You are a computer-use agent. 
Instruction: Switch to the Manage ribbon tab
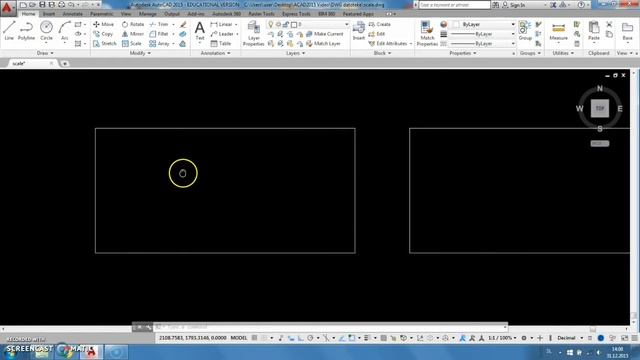click(x=148, y=14)
